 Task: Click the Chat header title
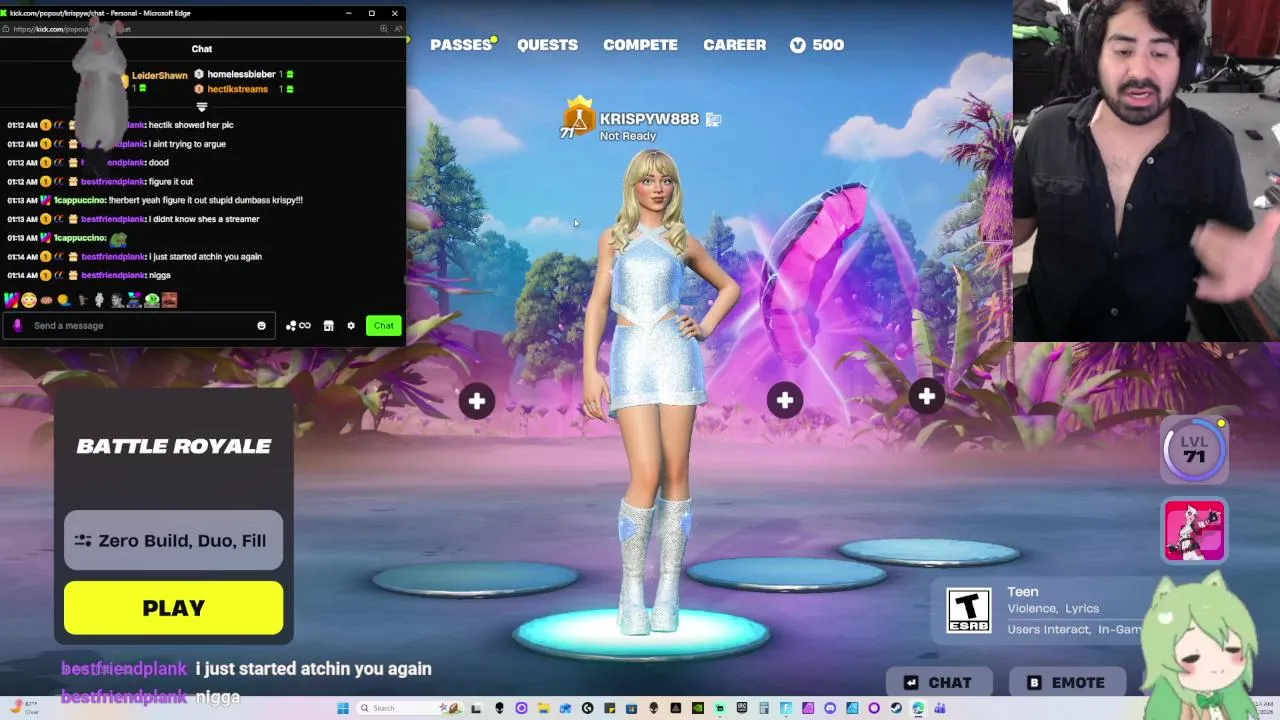pos(202,48)
